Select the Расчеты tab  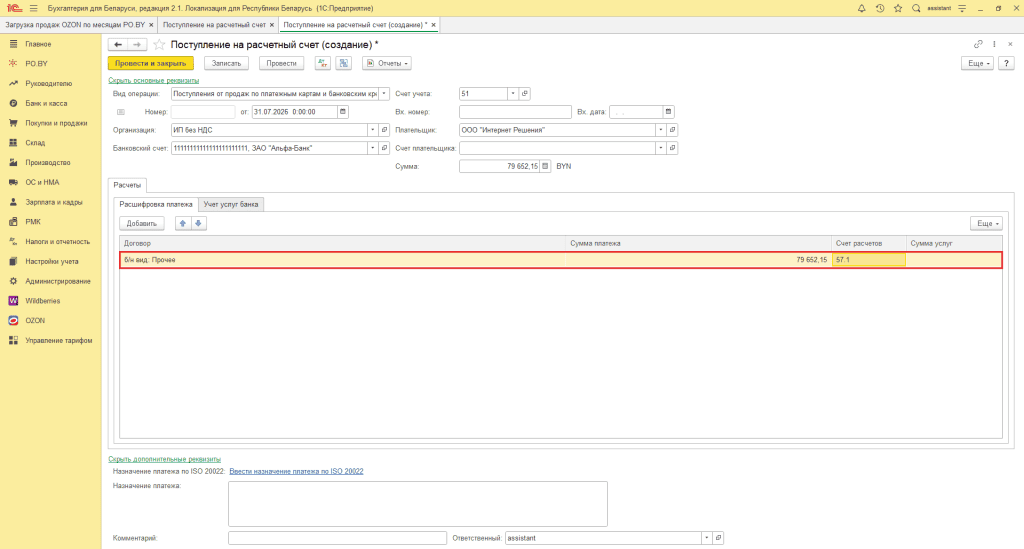[x=127, y=185]
